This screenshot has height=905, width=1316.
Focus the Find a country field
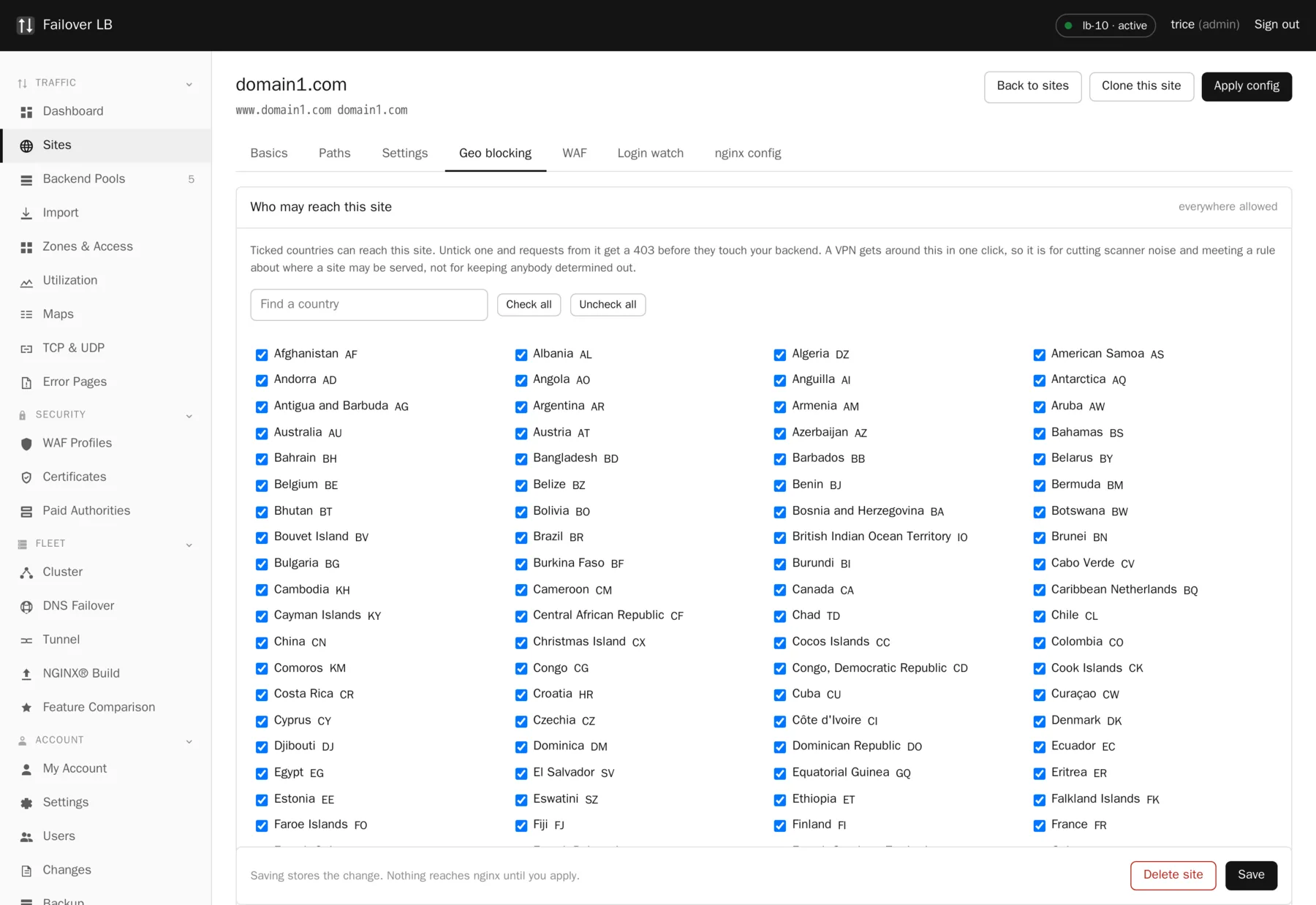pyautogui.click(x=368, y=305)
